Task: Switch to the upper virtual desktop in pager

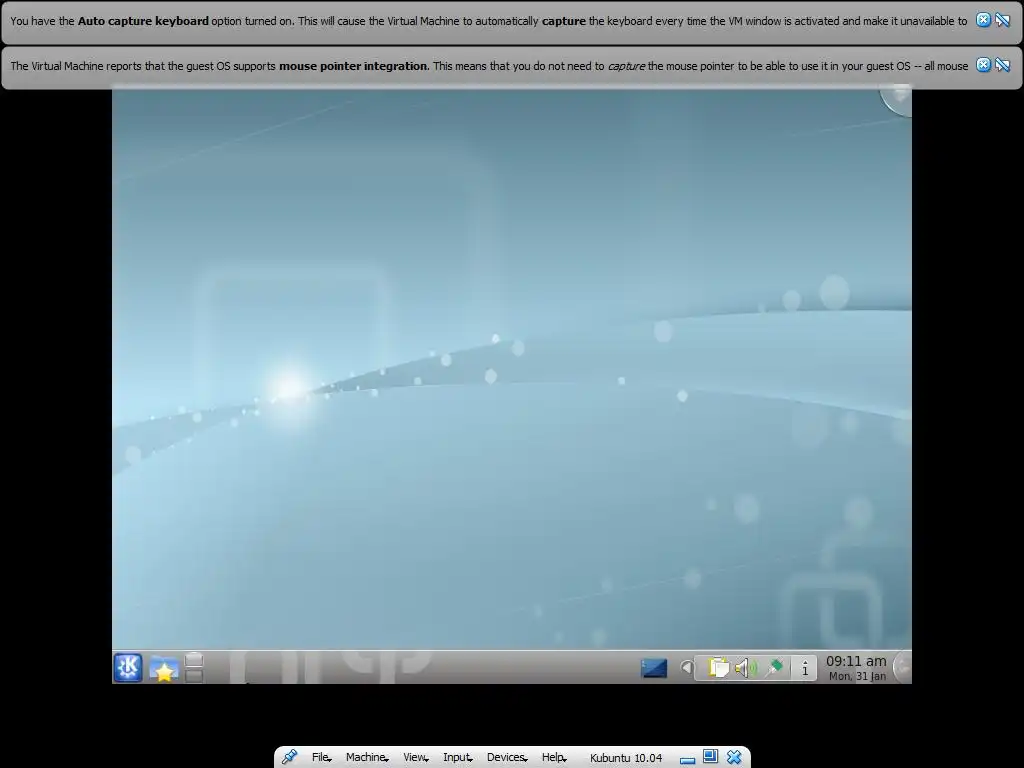Action: click(x=194, y=660)
